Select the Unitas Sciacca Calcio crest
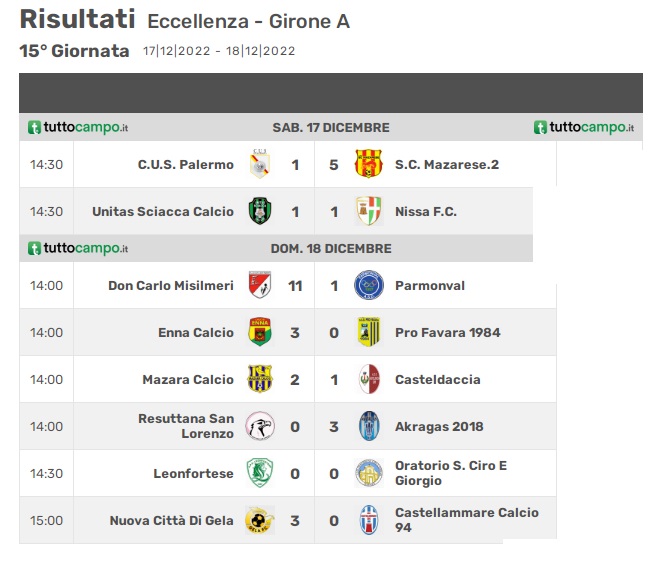 (x=260, y=211)
